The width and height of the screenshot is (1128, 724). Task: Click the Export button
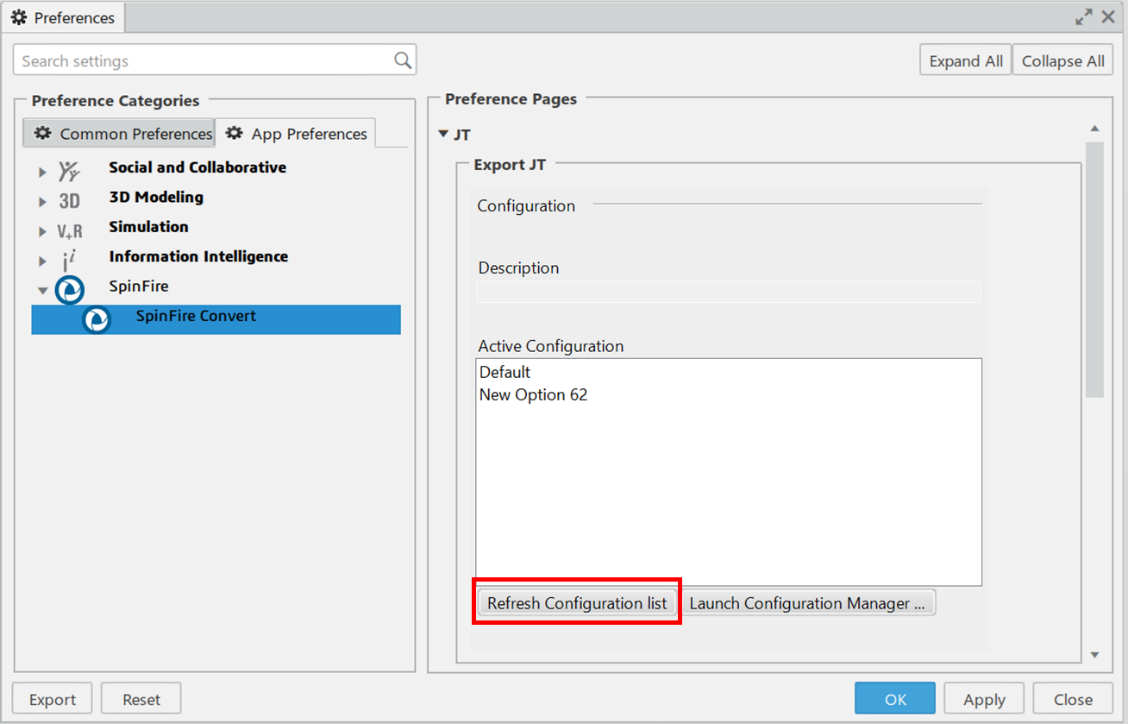click(x=53, y=699)
